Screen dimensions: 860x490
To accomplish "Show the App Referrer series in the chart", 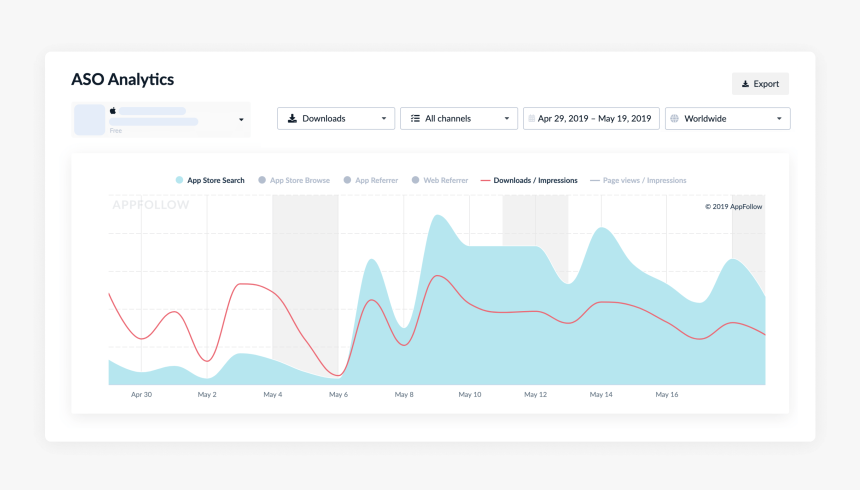I will coord(371,180).
